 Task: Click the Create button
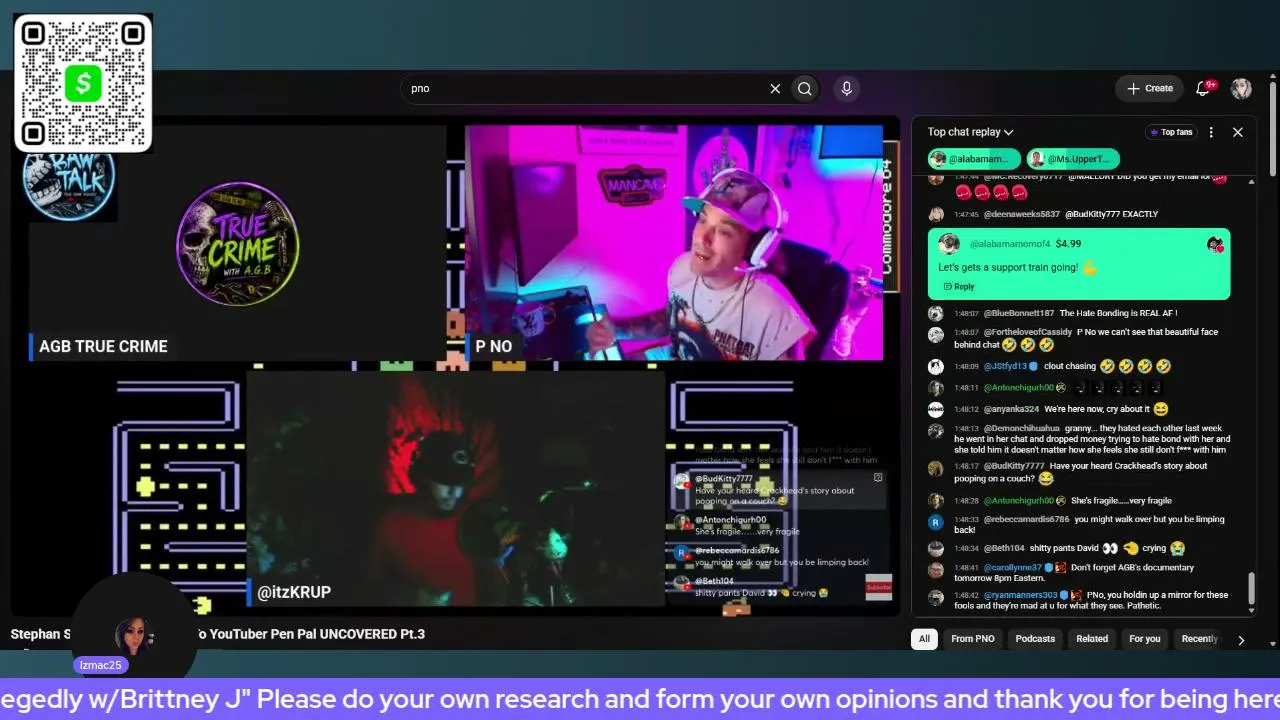(1149, 88)
